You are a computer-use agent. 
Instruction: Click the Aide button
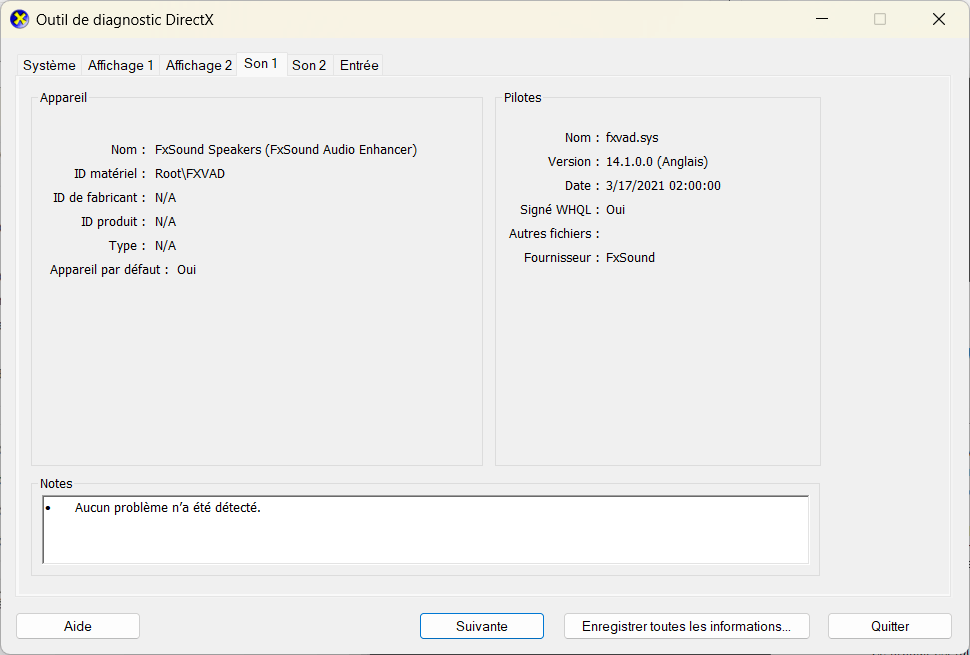tap(78, 626)
